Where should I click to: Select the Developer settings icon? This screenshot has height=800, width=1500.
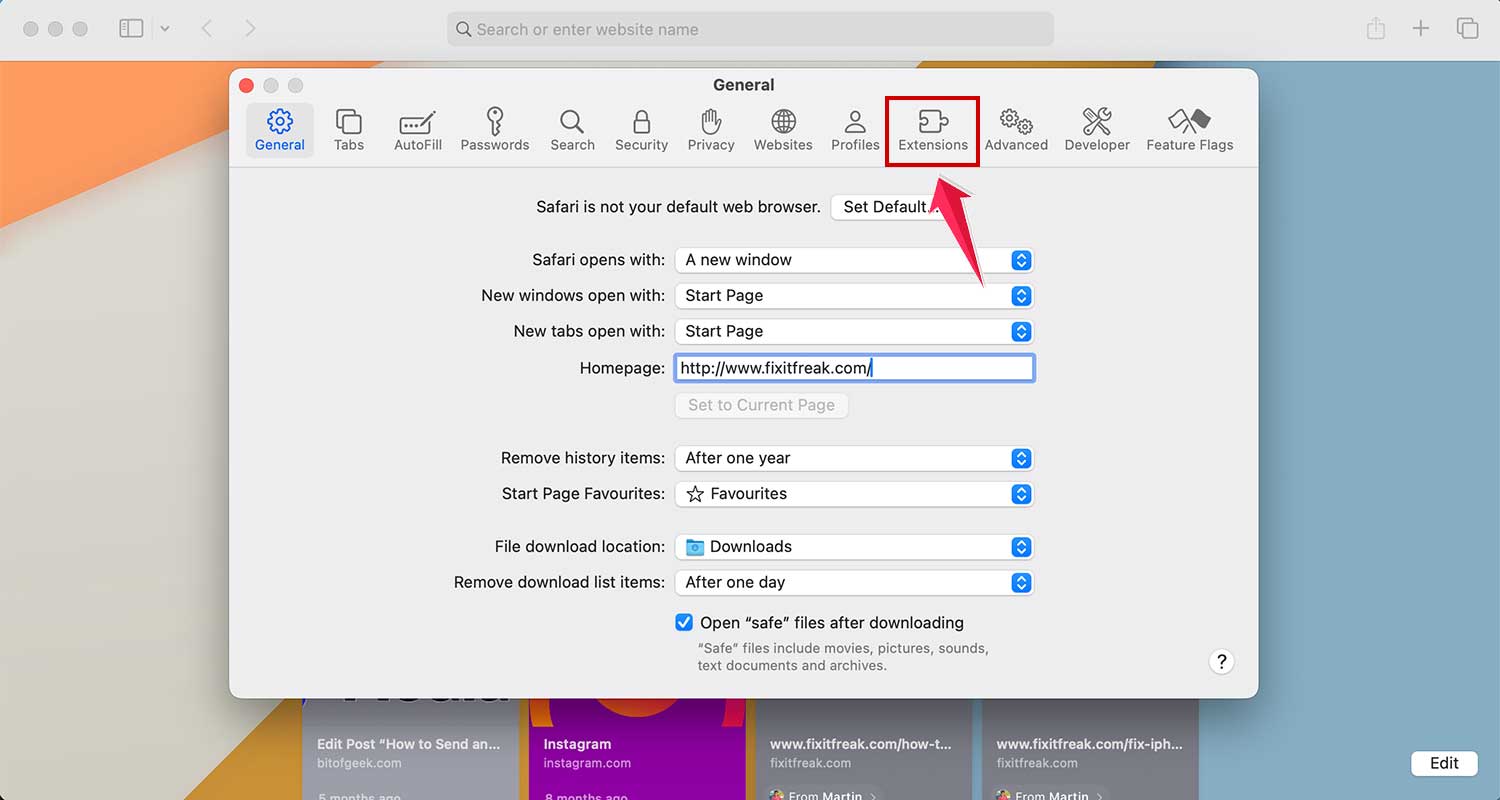[x=1097, y=130]
